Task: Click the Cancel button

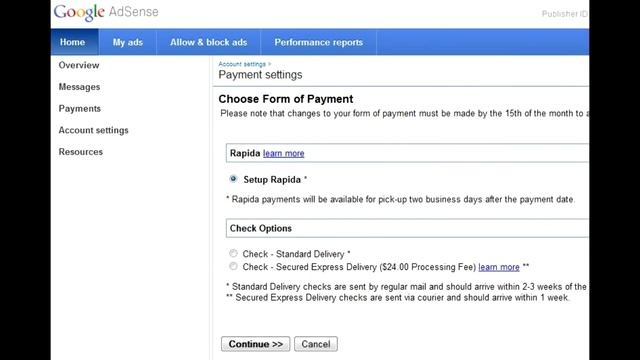Action: click(316, 344)
